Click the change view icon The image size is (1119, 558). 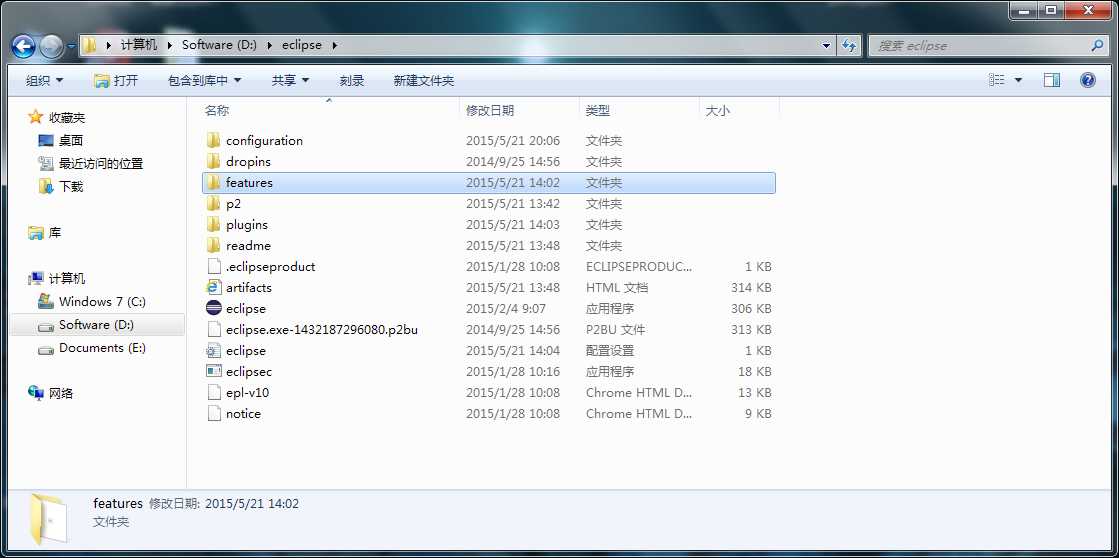(x=997, y=80)
